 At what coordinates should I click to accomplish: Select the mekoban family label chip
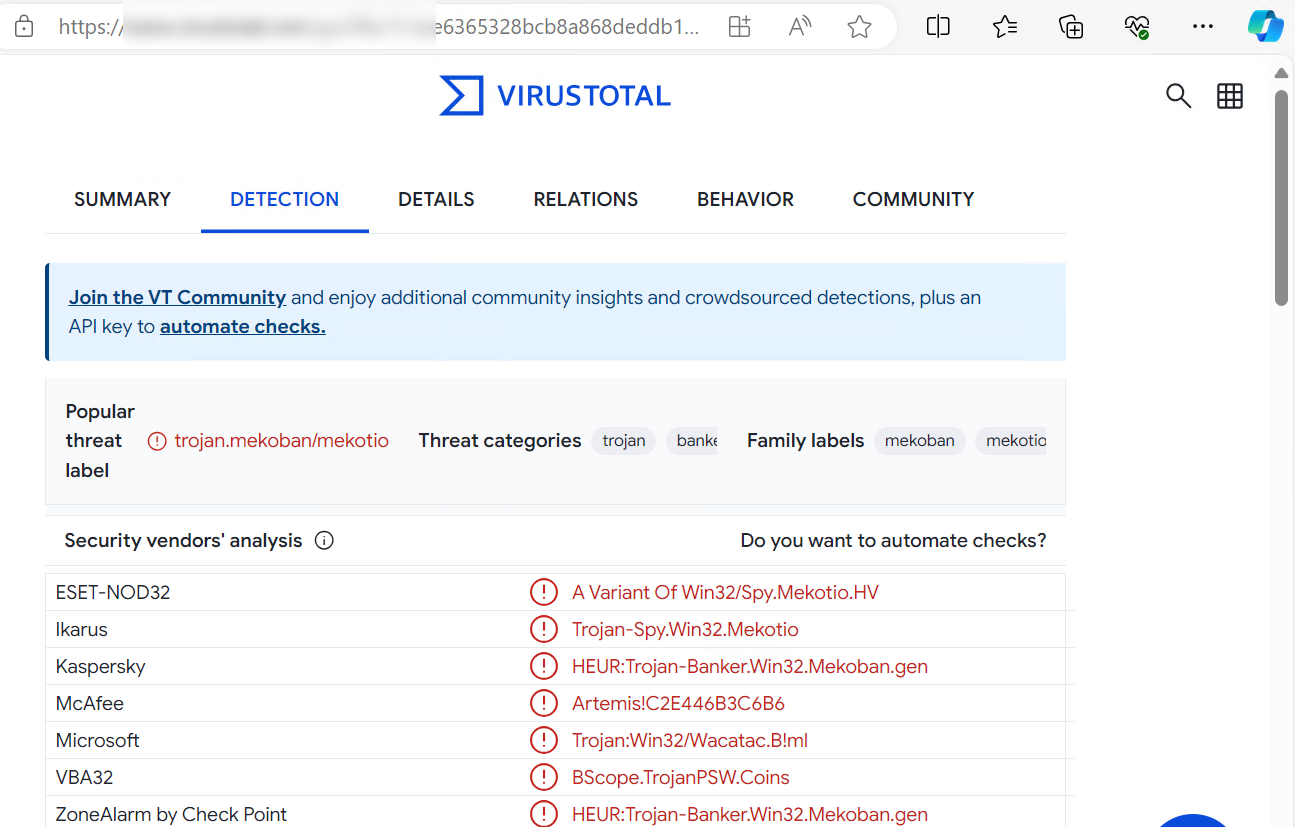tap(919, 441)
